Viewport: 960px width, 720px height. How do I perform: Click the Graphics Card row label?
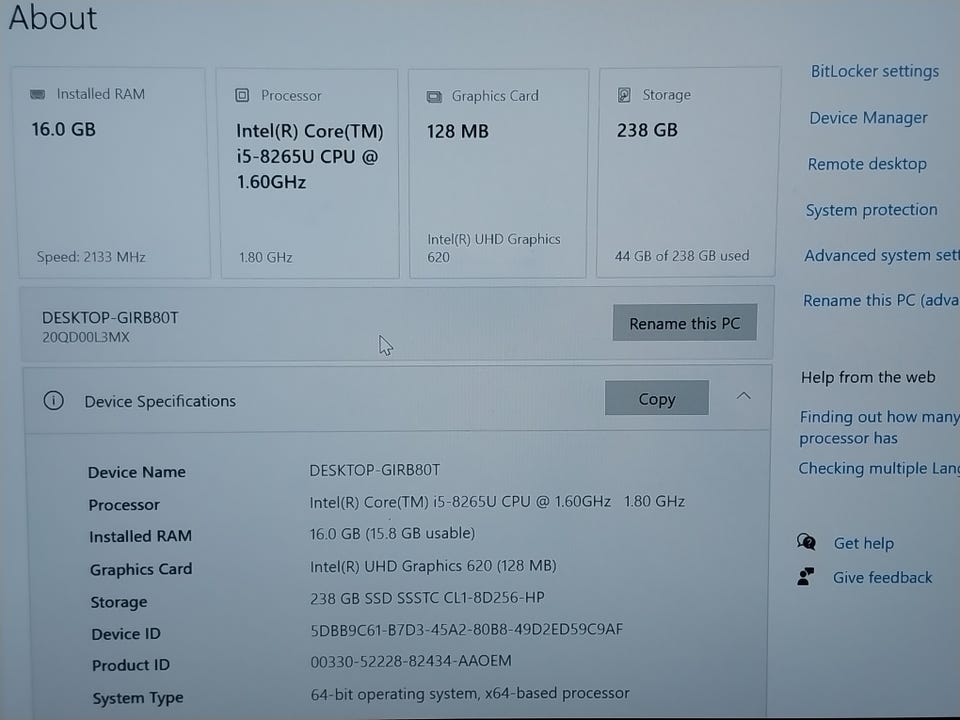coord(141,569)
